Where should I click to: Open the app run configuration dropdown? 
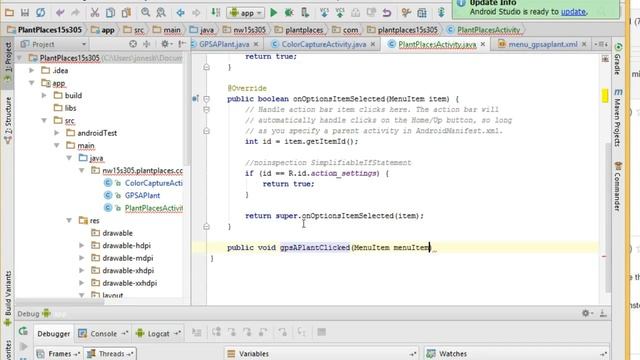point(246,13)
